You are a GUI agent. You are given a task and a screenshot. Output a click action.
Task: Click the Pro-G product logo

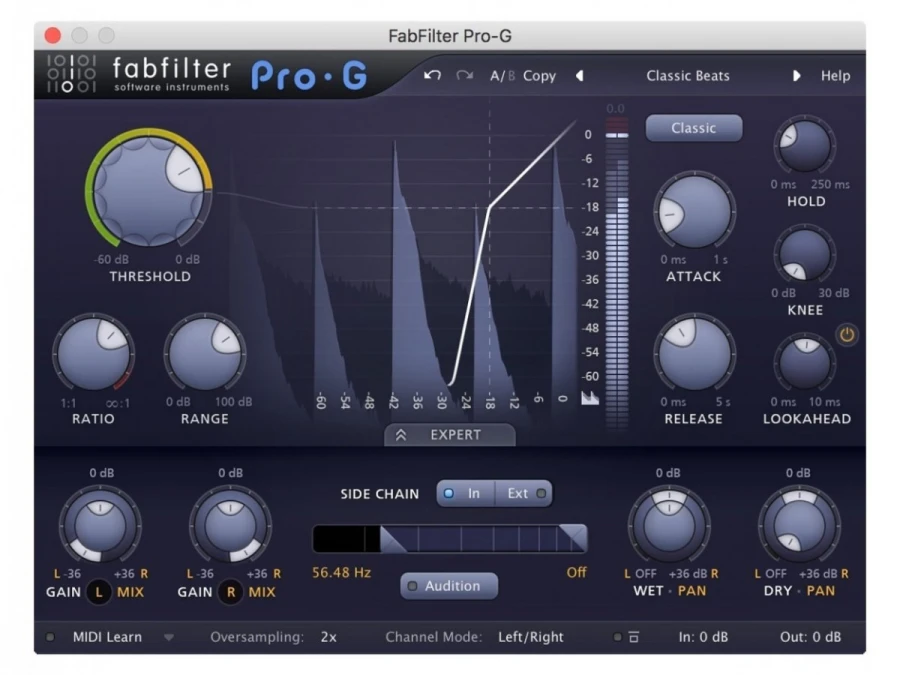point(309,76)
